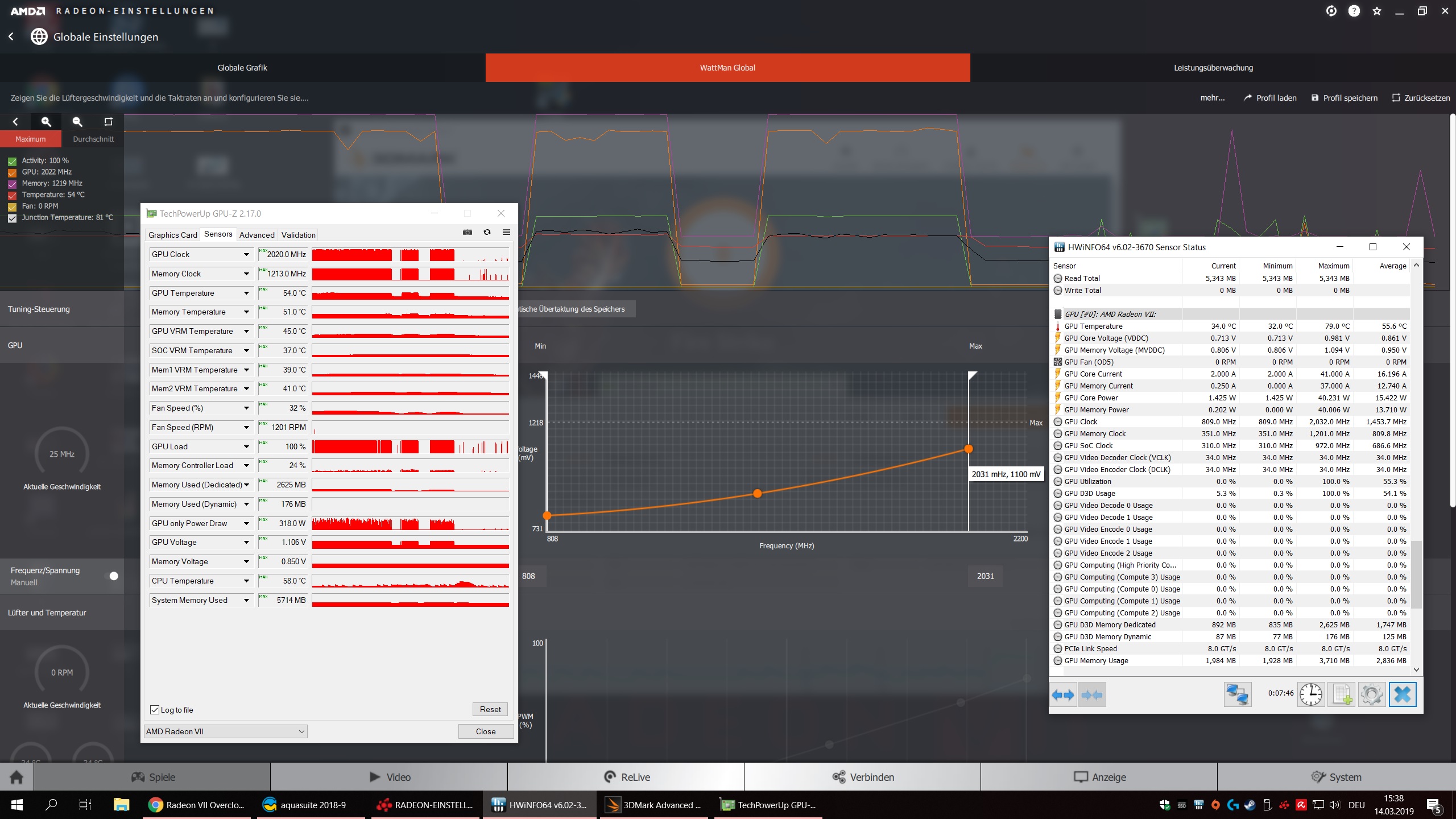Uncheck Log to file in GPU-Z

[x=155, y=710]
